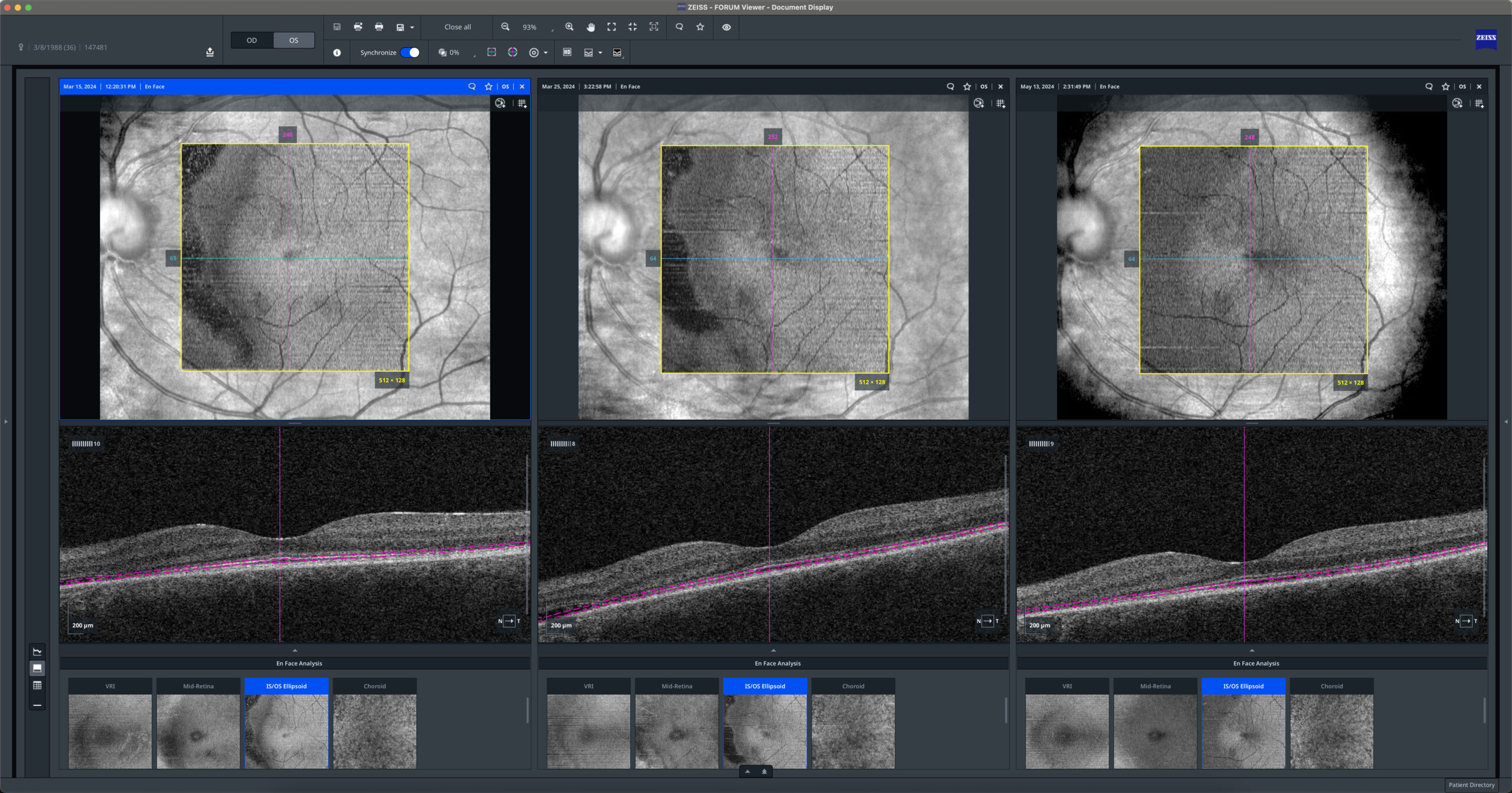Toggle the eye visibility icon in toolbar
Screen dimensions: 1512x793
[726, 27]
